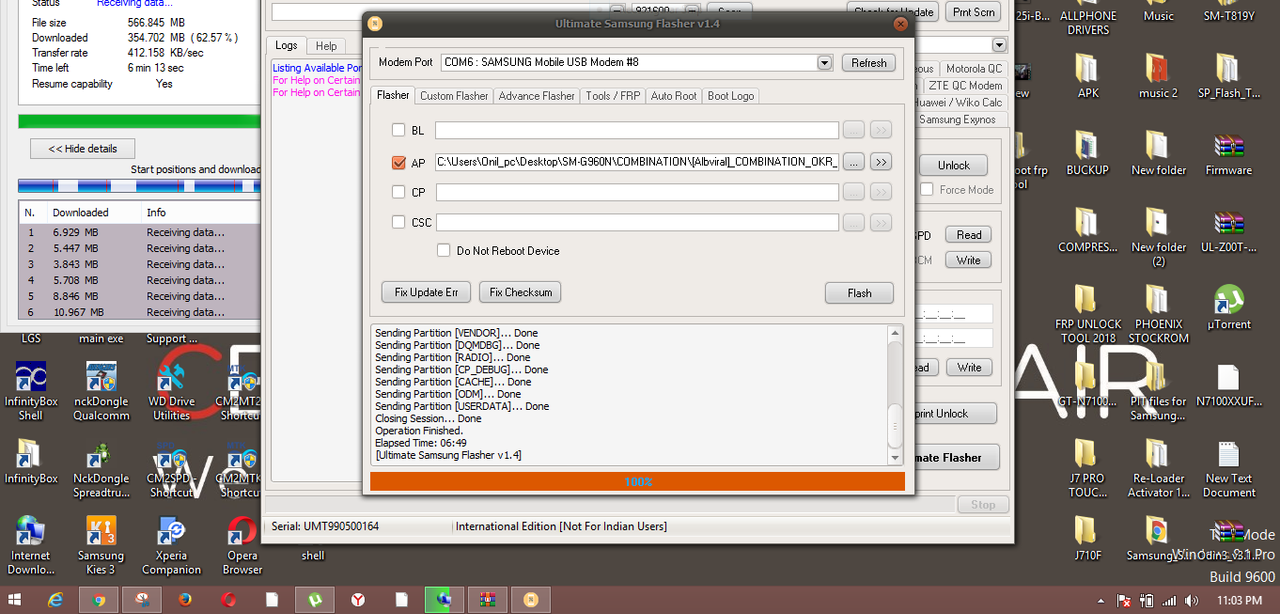Enable the CP file checkbox
1280x614 pixels.
coord(399,192)
